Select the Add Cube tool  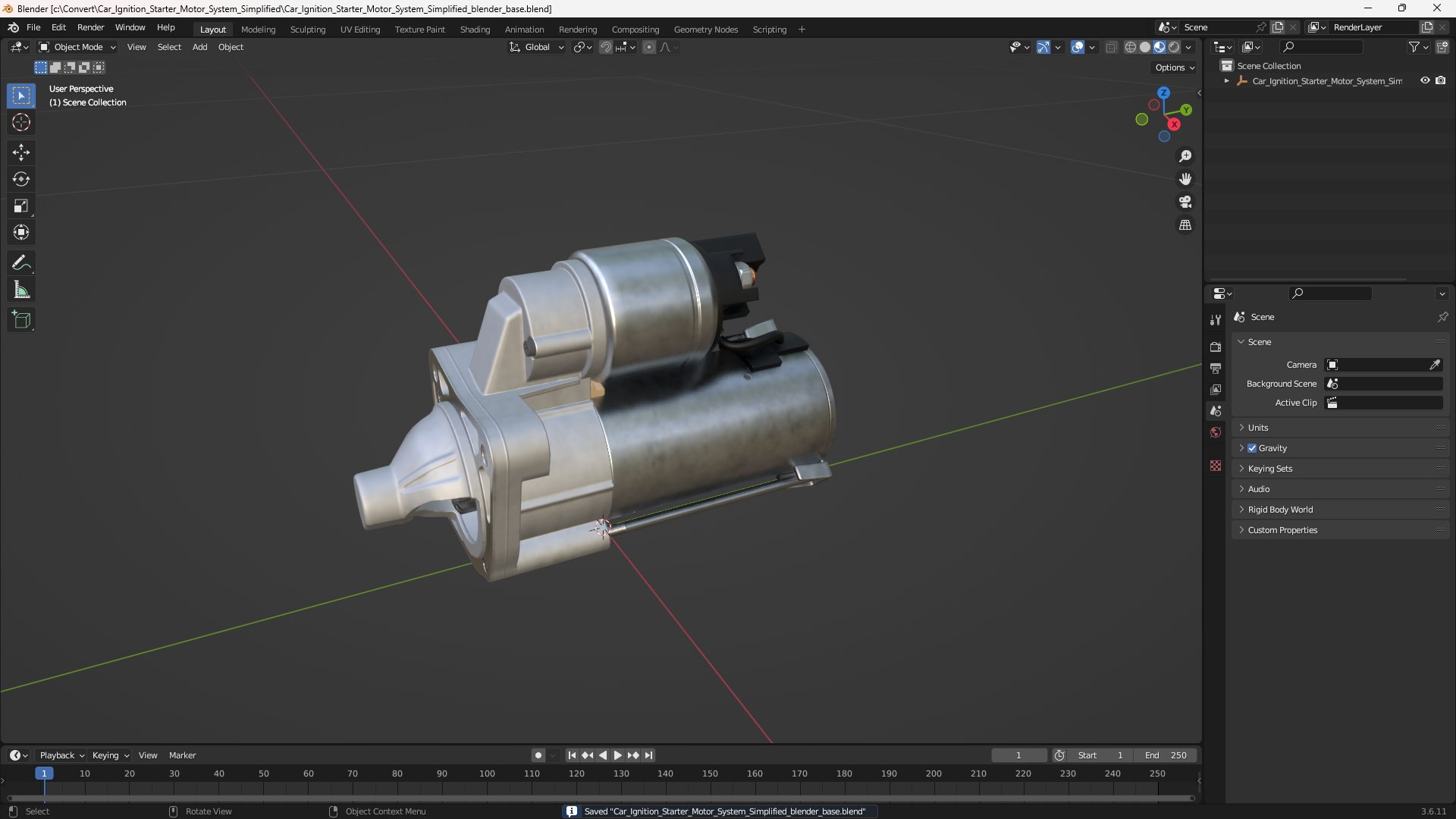click(x=21, y=320)
